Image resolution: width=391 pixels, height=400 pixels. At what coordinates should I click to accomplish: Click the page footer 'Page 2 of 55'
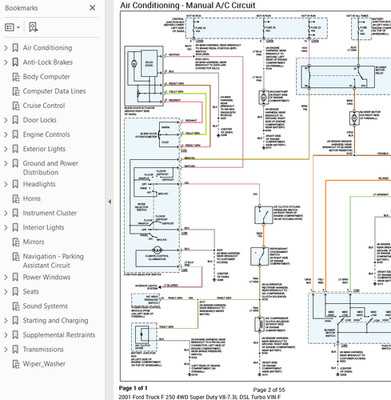[269, 390]
